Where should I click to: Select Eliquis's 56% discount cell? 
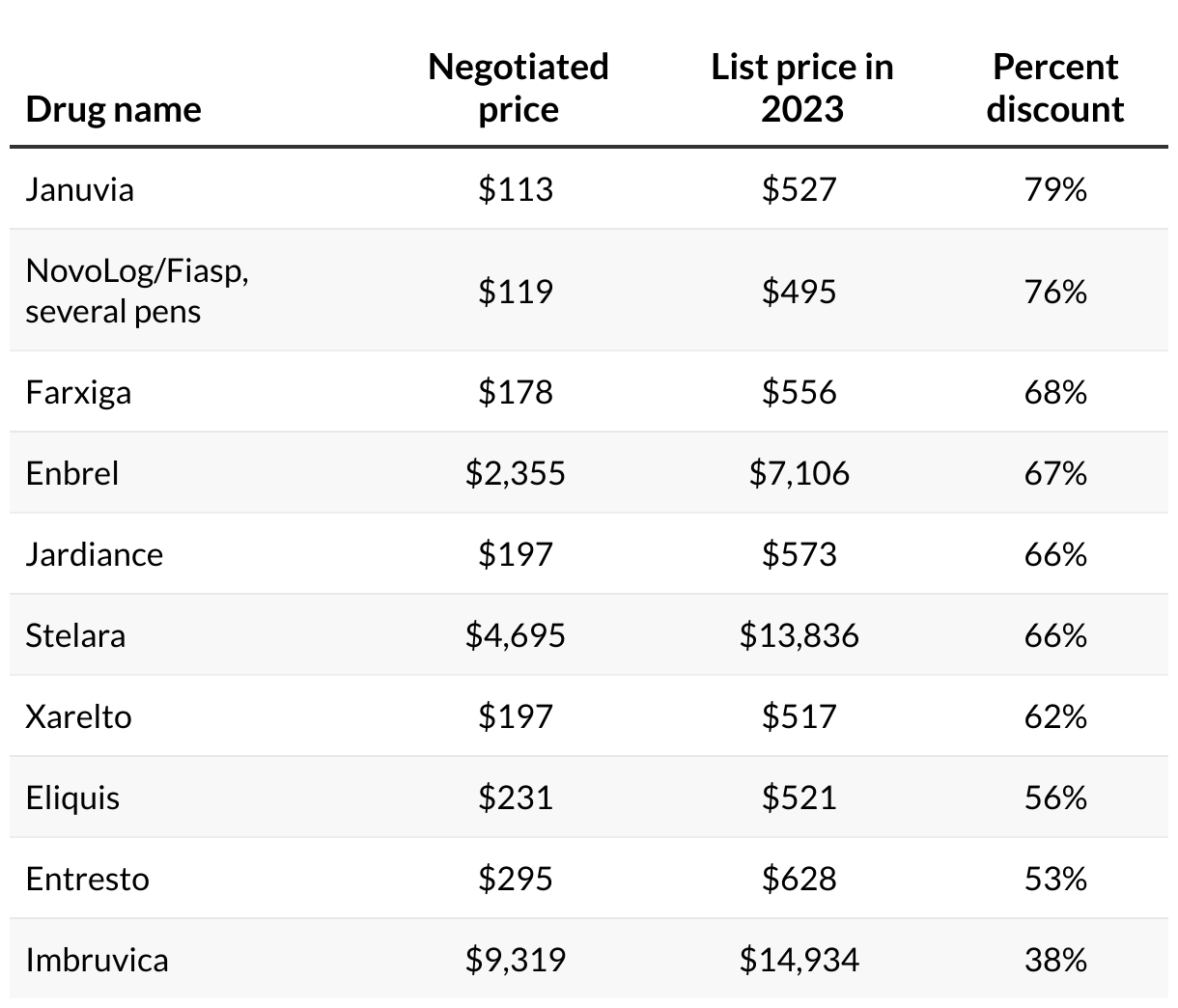pyautogui.click(x=1055, y=798)
